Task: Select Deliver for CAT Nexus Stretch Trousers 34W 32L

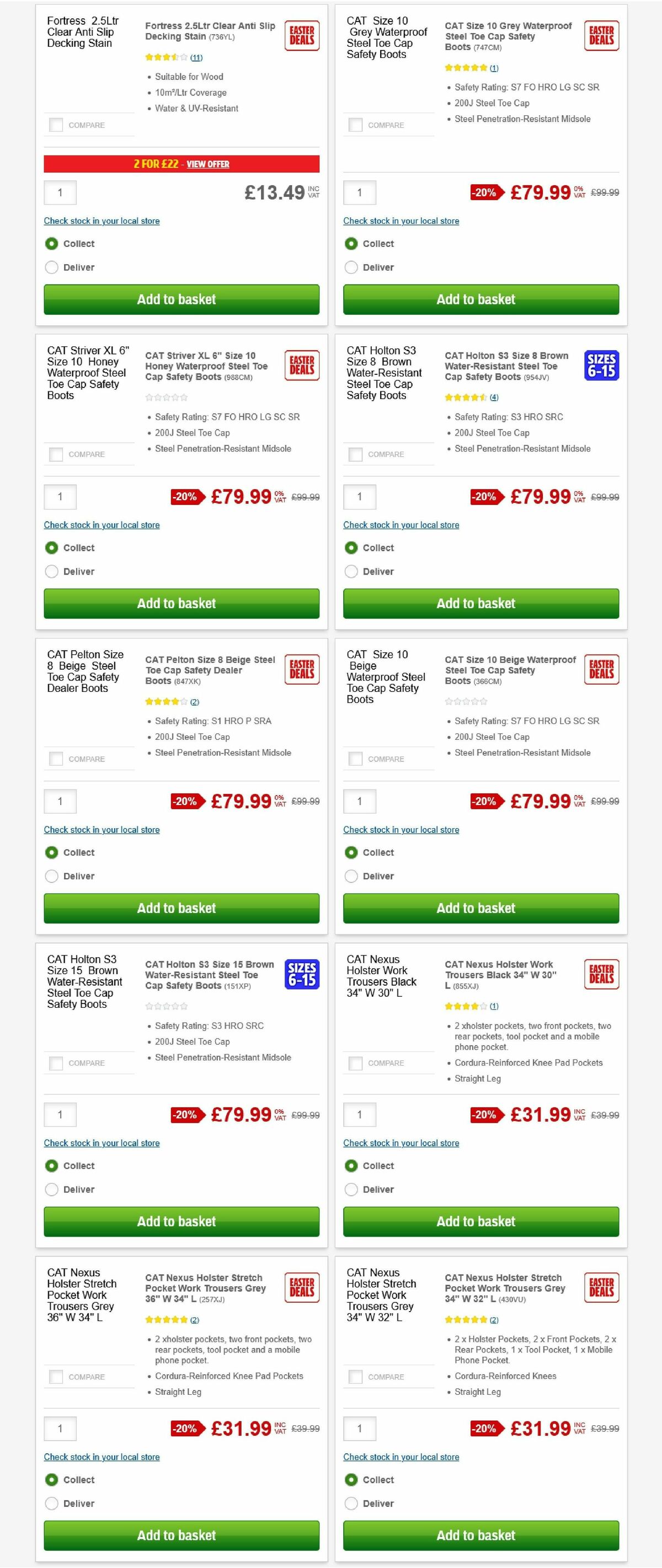Action: (351, 1503)
